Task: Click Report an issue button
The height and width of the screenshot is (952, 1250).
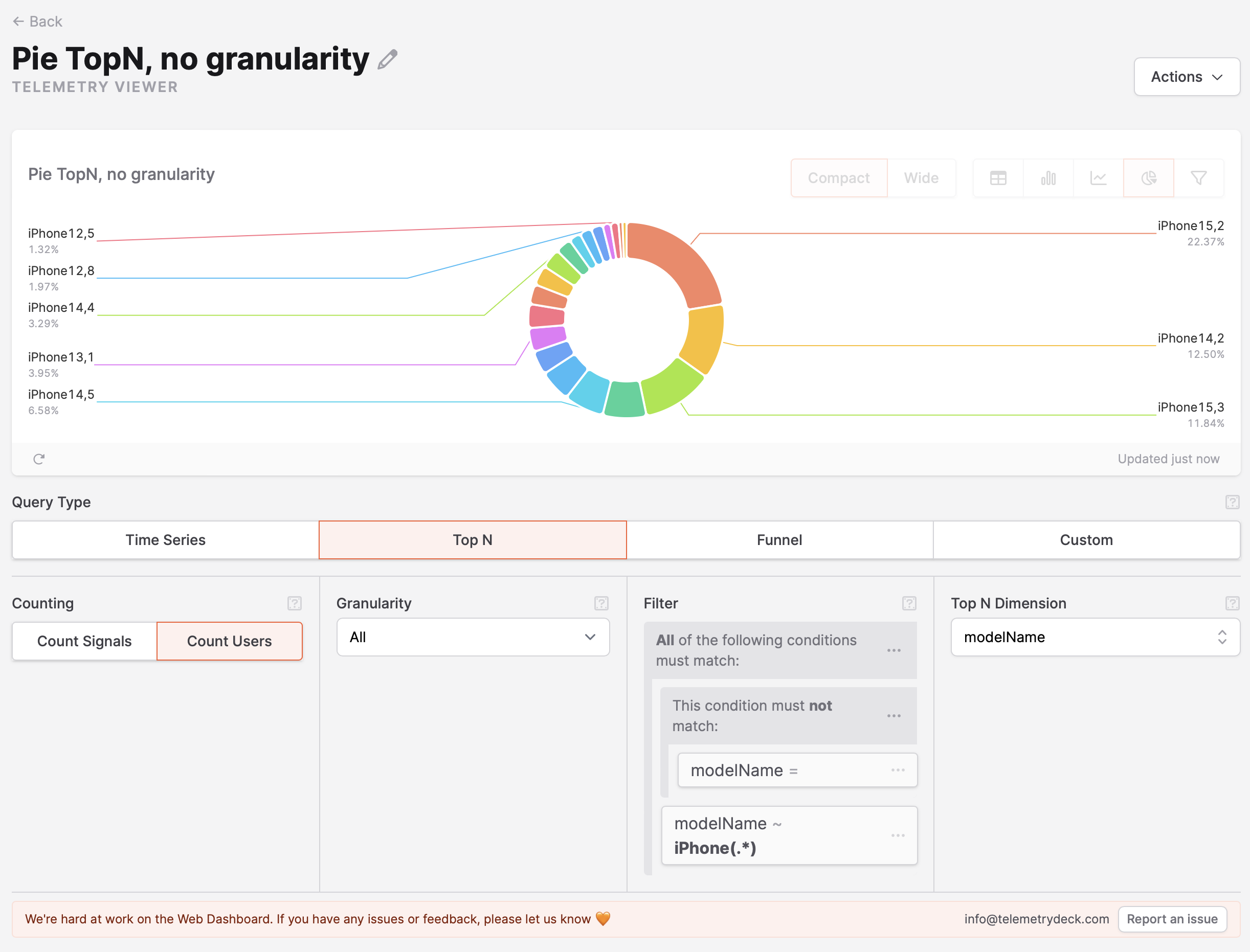Action: click(1172, 919)
